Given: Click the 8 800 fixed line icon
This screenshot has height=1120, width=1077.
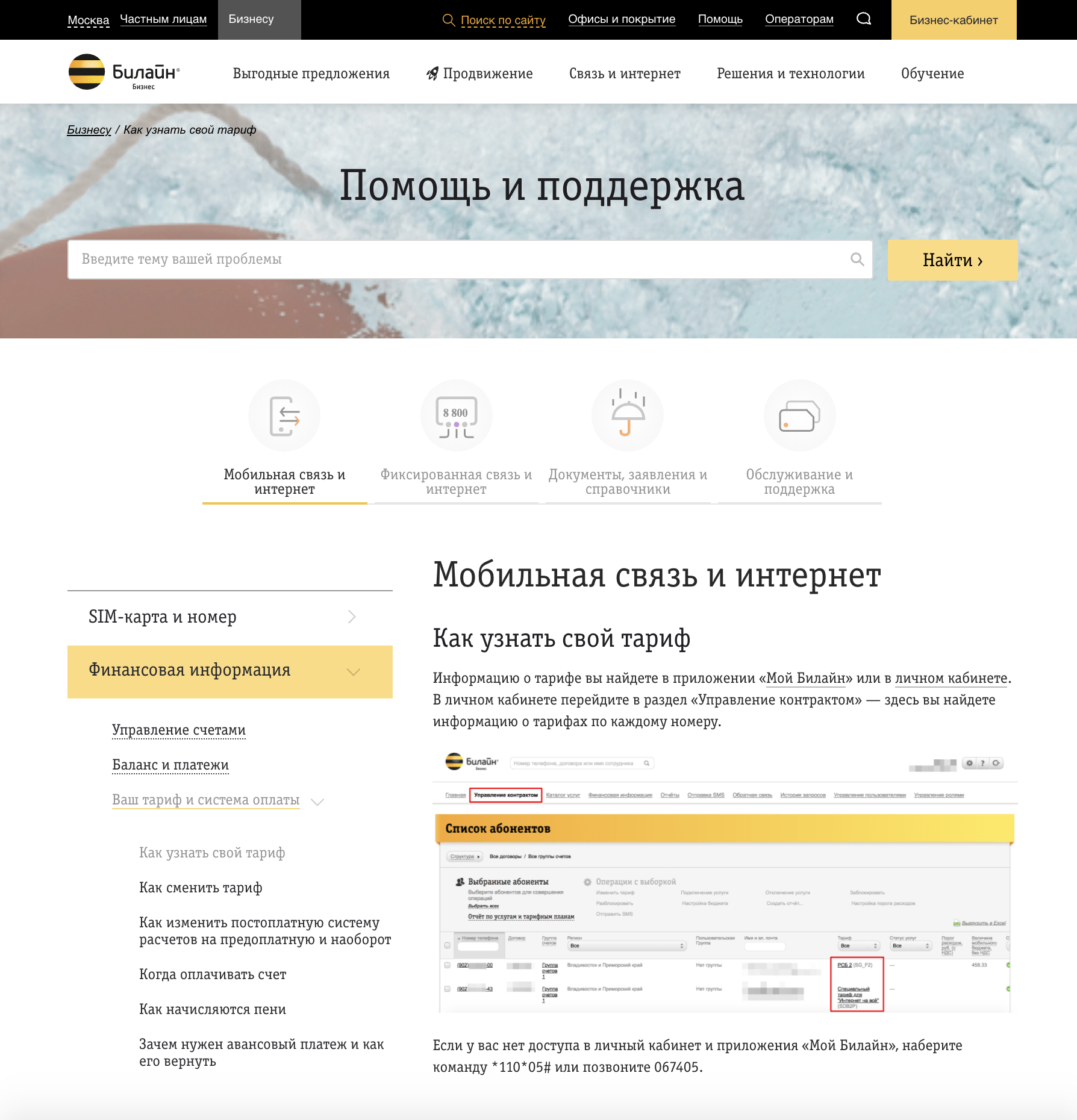Looking at the screenshot, I should point(456,415).
